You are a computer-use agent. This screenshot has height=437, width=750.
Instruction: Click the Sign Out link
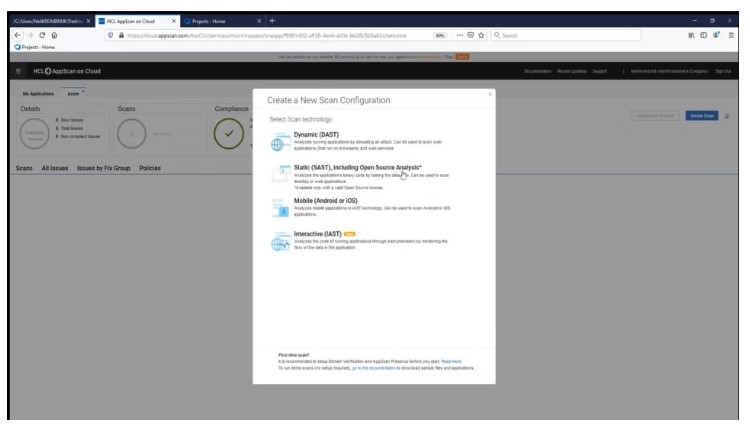[x=723, y=71]
